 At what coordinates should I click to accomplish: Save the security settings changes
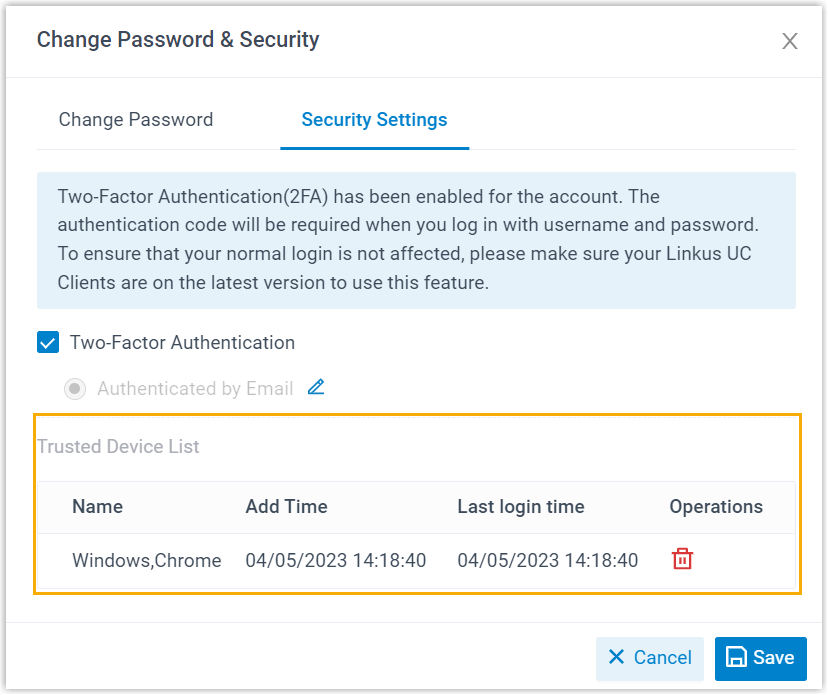761,658
